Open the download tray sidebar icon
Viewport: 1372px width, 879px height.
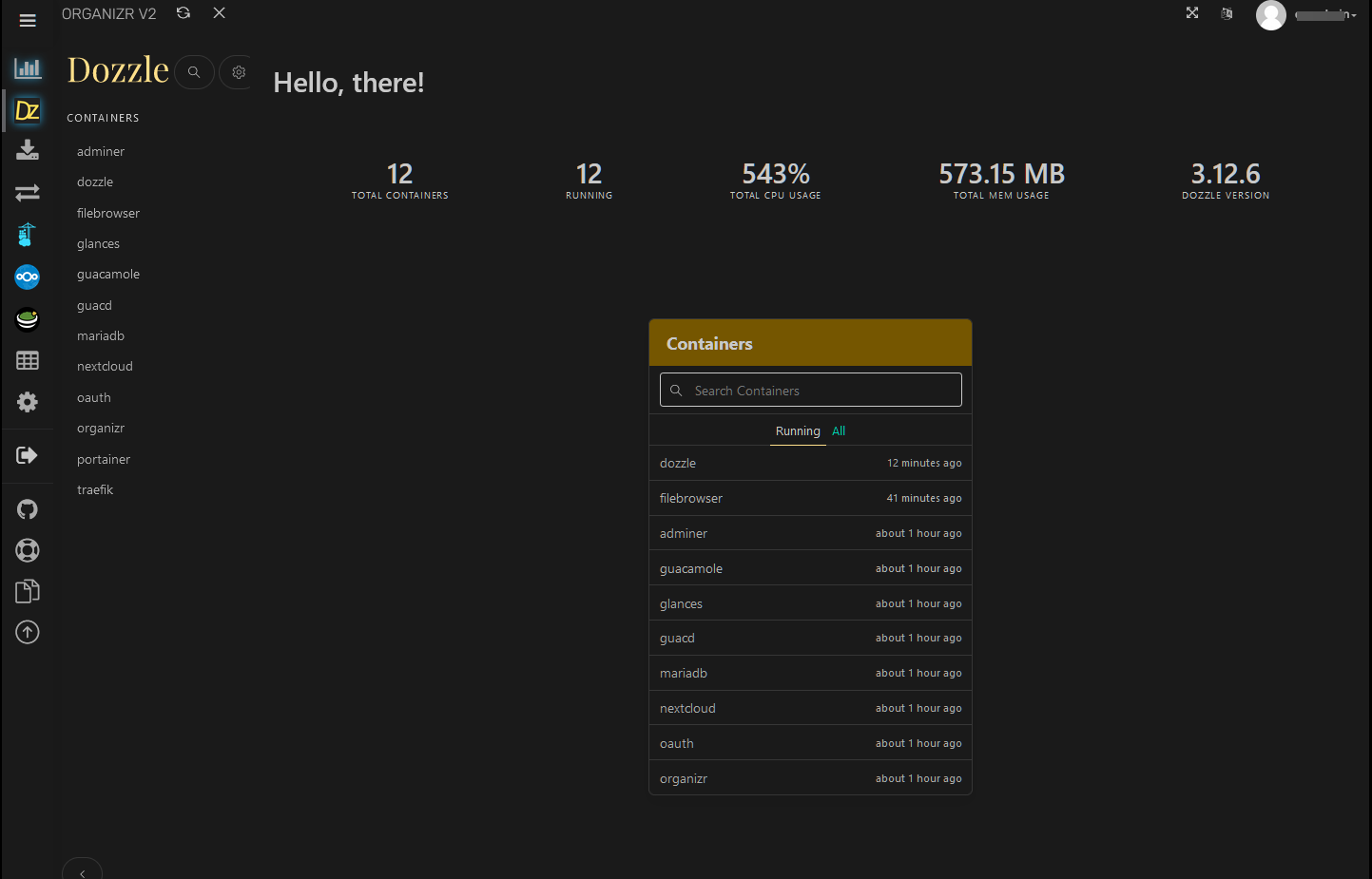[x=28, y=150]
